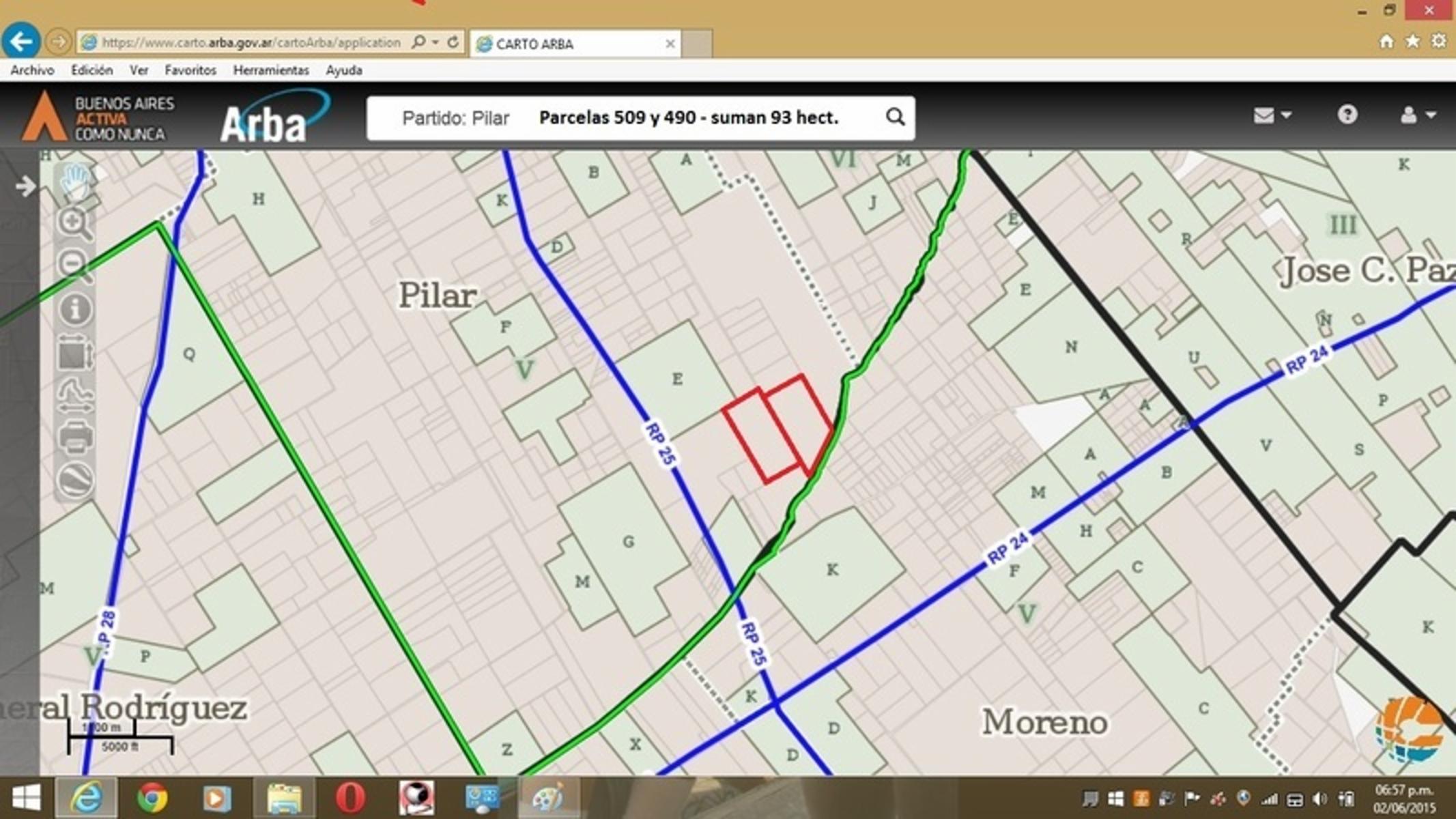Open the Herramientas menu

coord(271,70)
